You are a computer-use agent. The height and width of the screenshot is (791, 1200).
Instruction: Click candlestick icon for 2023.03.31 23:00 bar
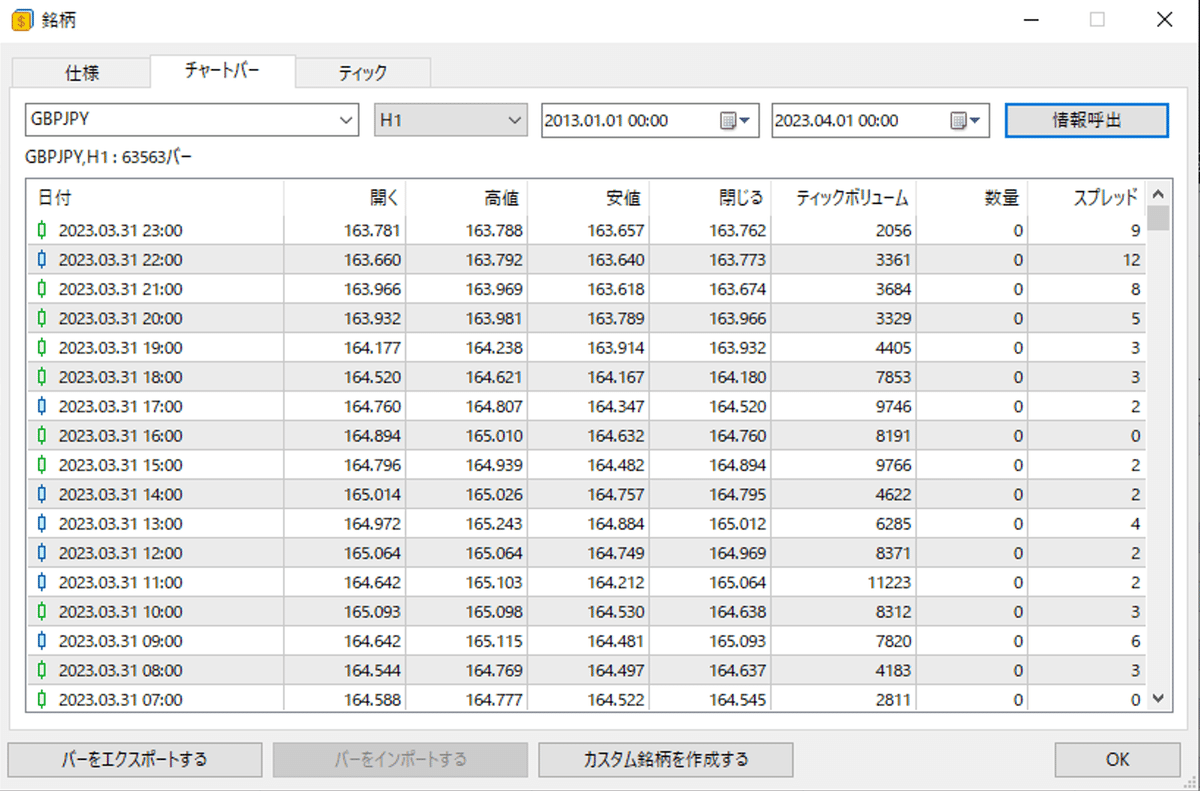point(42,231)
